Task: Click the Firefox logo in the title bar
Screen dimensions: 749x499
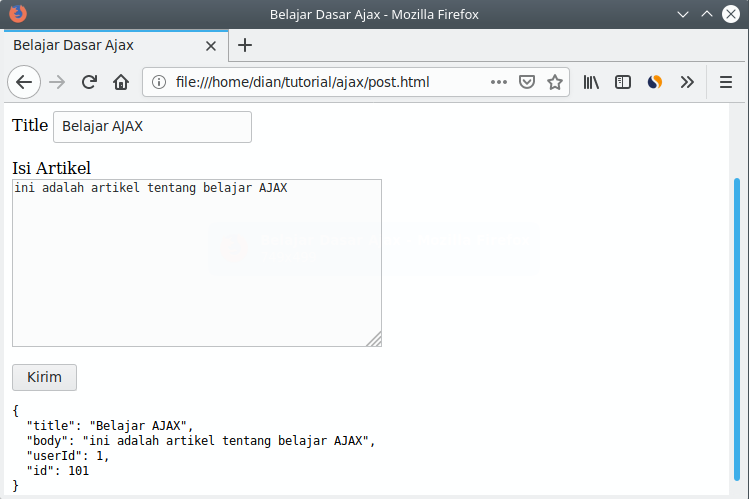Action: 18,14
